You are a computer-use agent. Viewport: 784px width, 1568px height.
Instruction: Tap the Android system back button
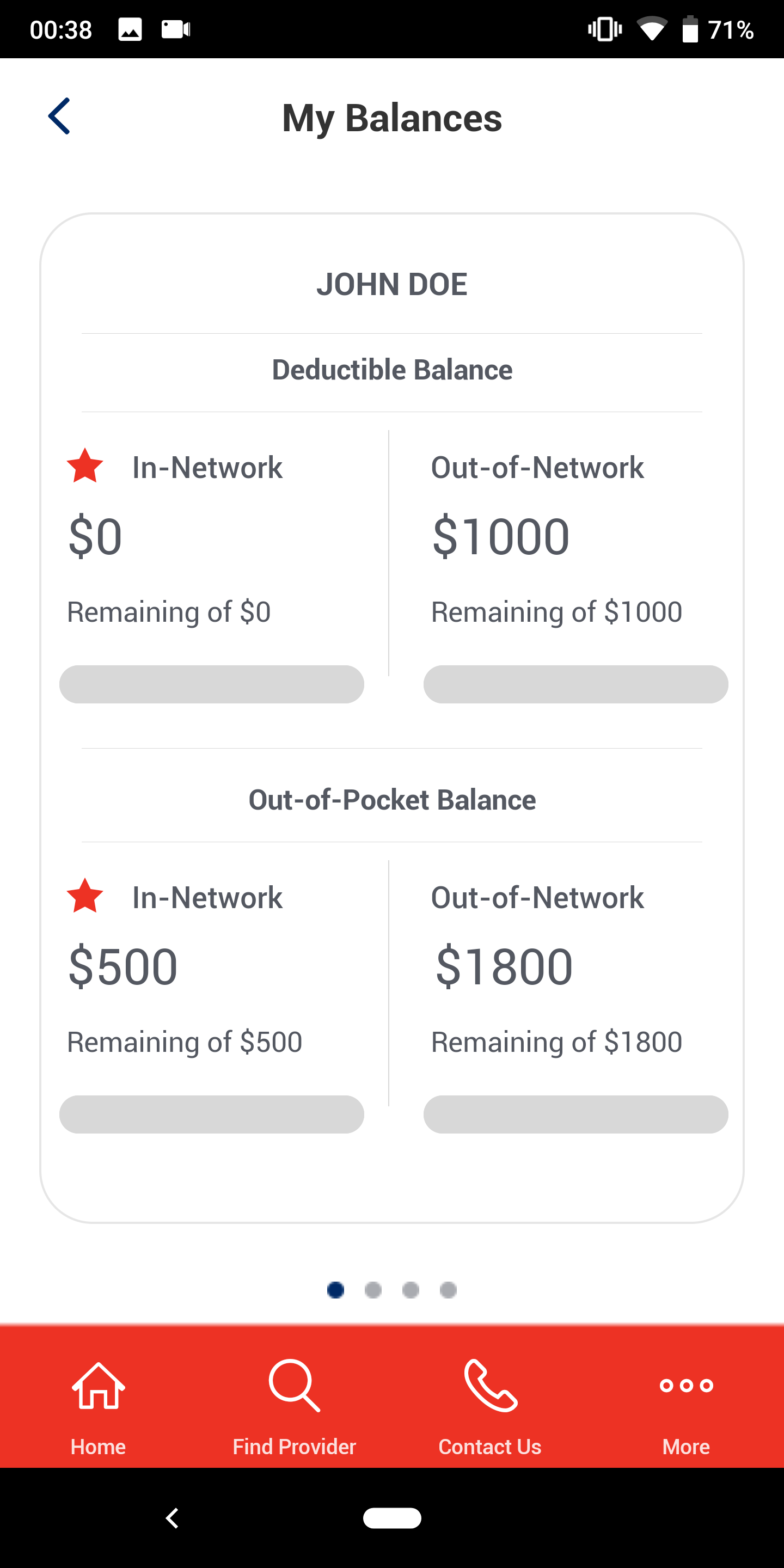tap(172, 1518)
